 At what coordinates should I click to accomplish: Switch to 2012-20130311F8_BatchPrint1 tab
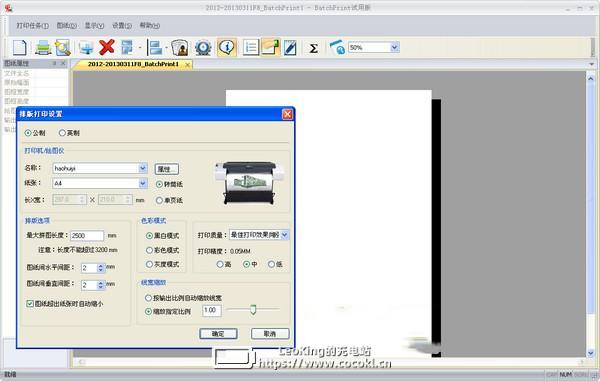(x=133, y=64)
